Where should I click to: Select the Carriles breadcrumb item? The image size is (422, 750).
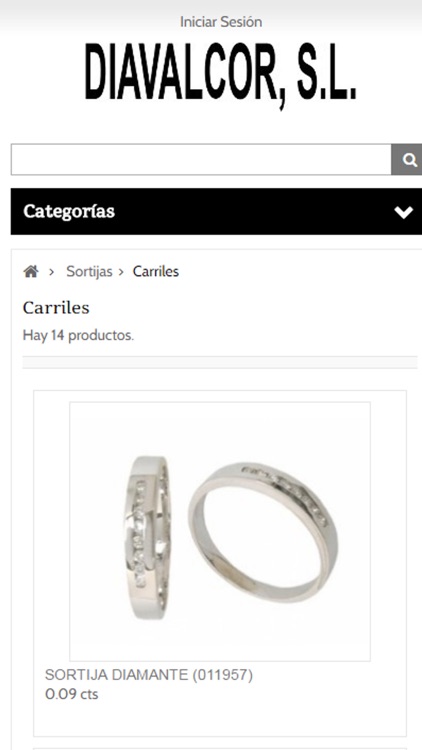(156, 272)
